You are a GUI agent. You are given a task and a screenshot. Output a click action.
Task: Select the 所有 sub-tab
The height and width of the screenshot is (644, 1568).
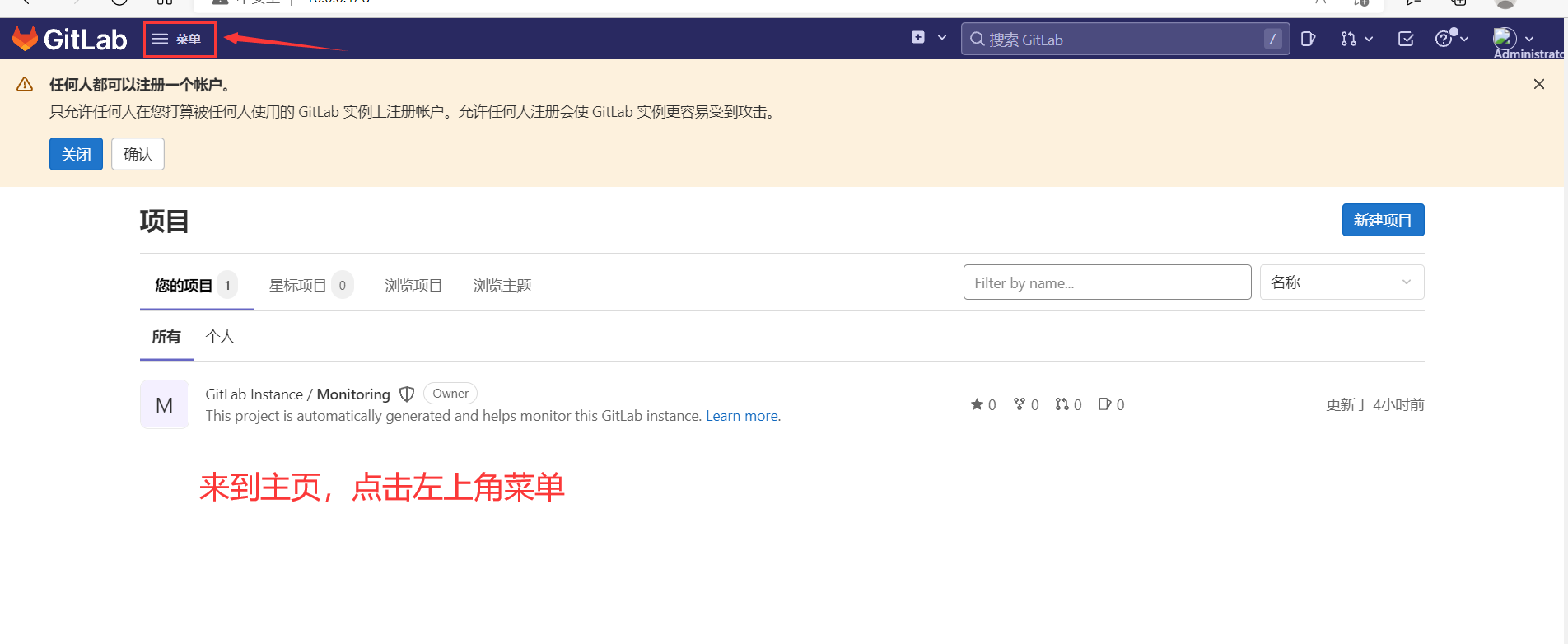click(x=166, y=337)
